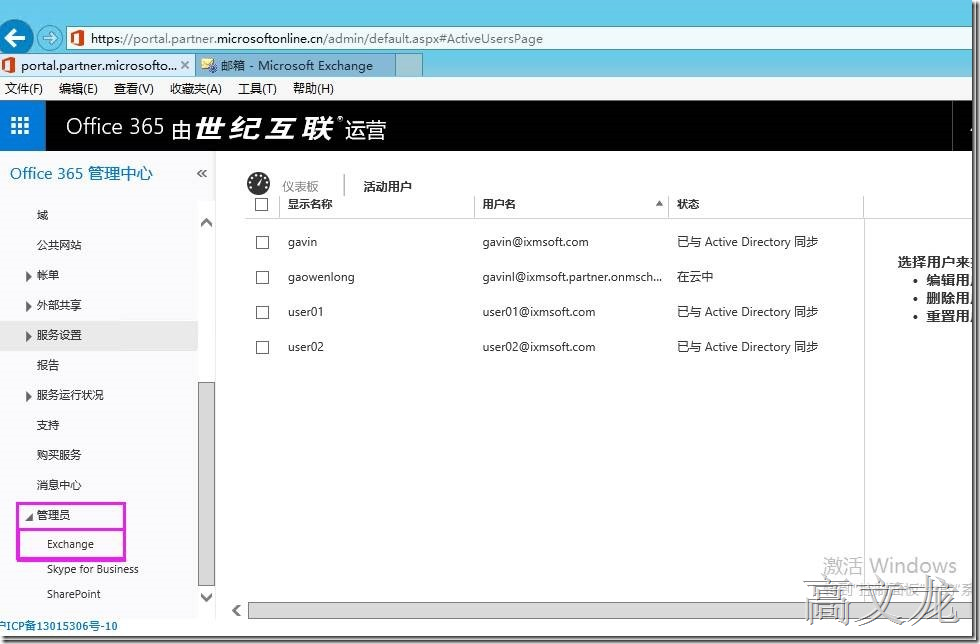The image size is (980, 644).
Task: Open a new browser tab
Action: coord(409,65)
